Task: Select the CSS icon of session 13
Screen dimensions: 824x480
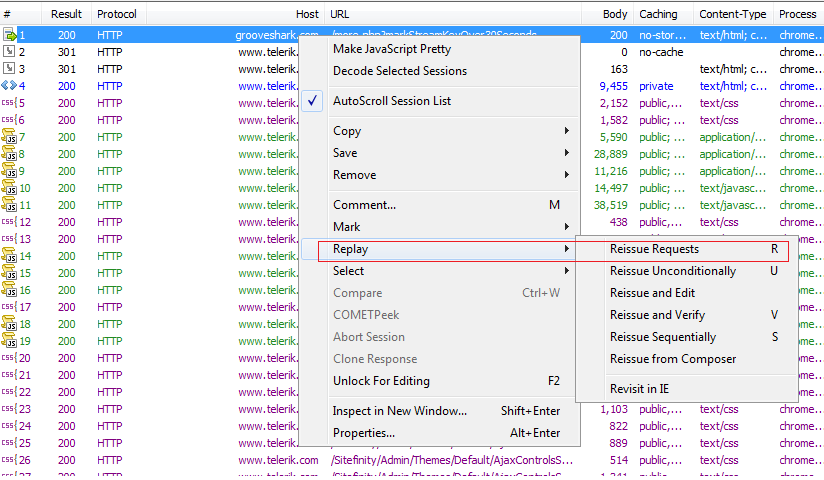Action: tap(9, 238)
